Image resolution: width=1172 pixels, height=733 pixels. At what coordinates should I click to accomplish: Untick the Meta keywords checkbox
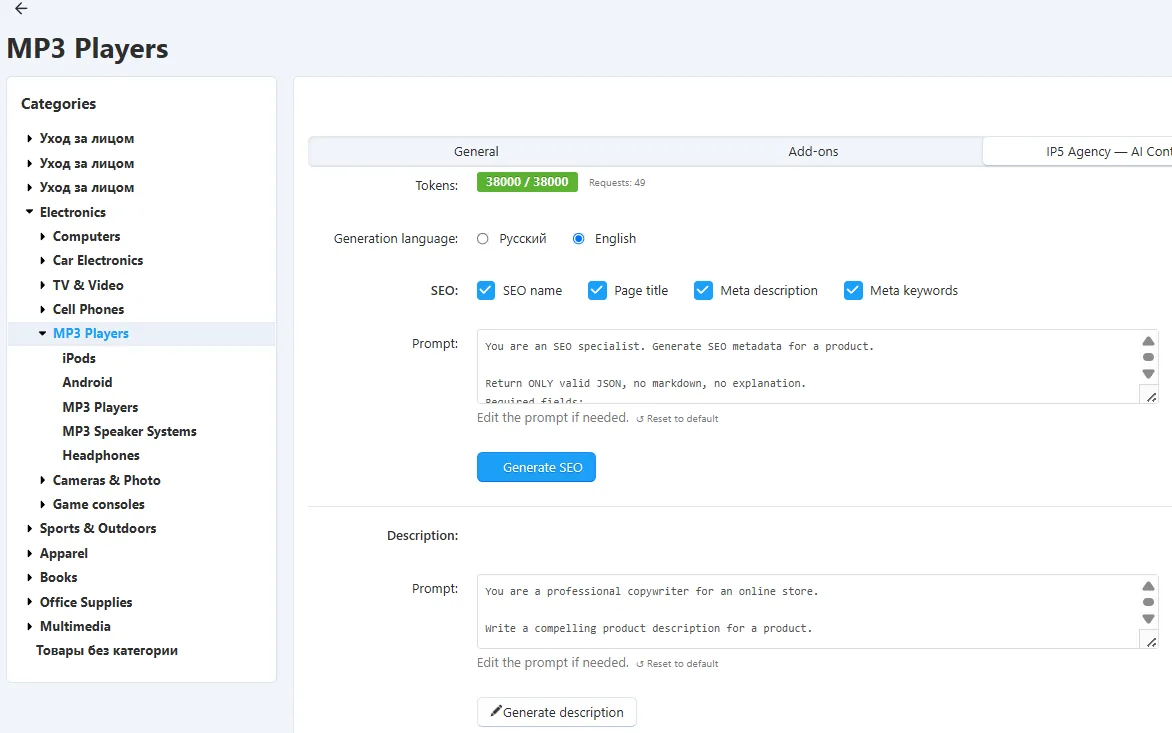[853, 291]
